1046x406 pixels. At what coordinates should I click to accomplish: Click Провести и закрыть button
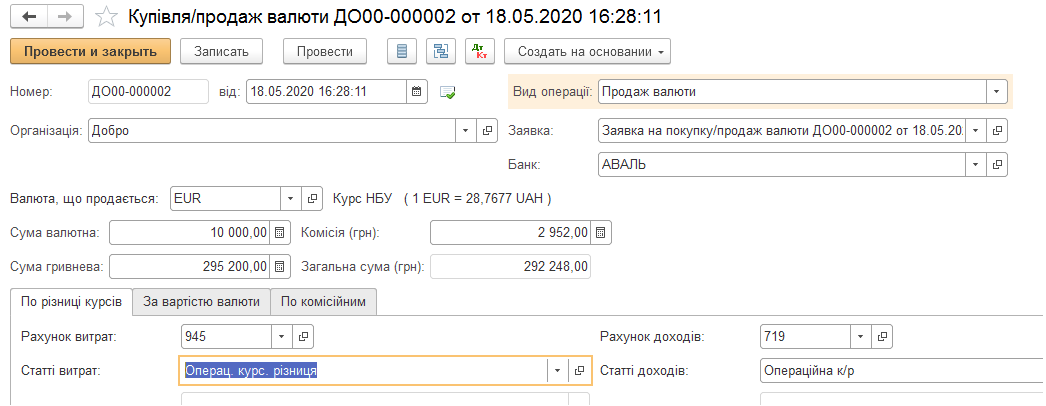point(91,52)
